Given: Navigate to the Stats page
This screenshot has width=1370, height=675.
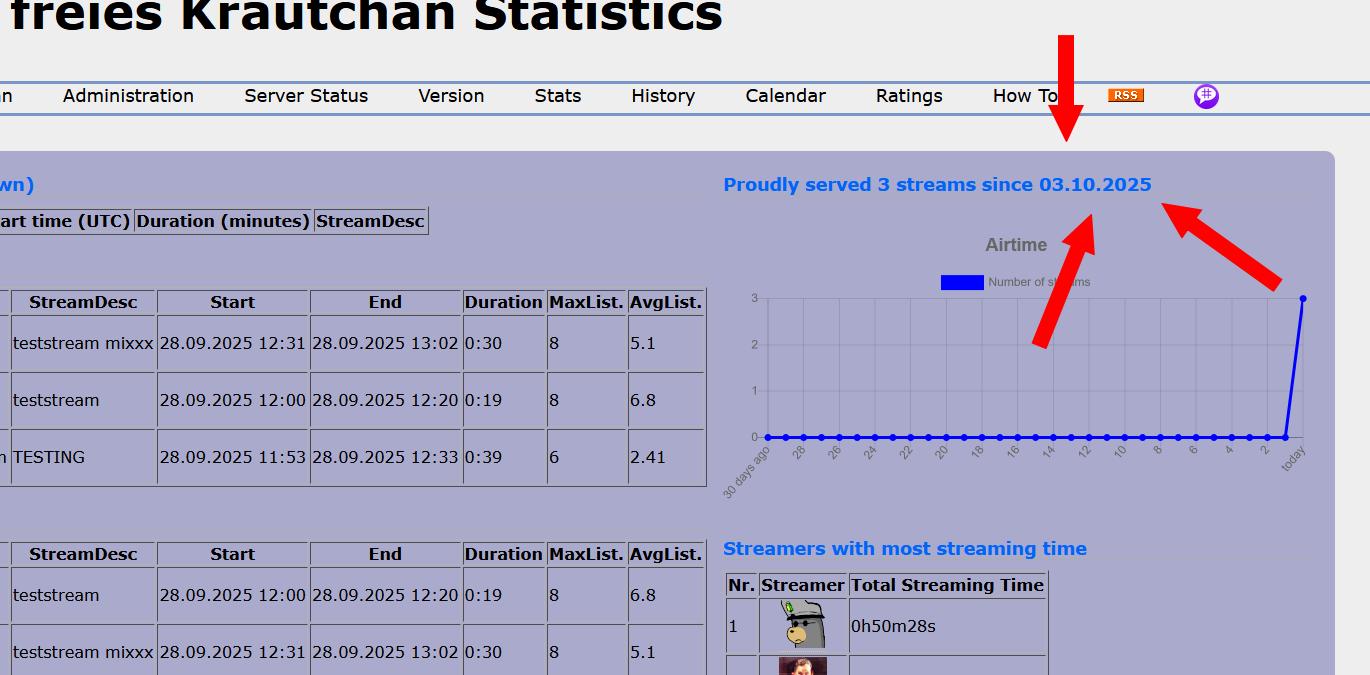Looking at the screenshot, I should tap(557, 96).
